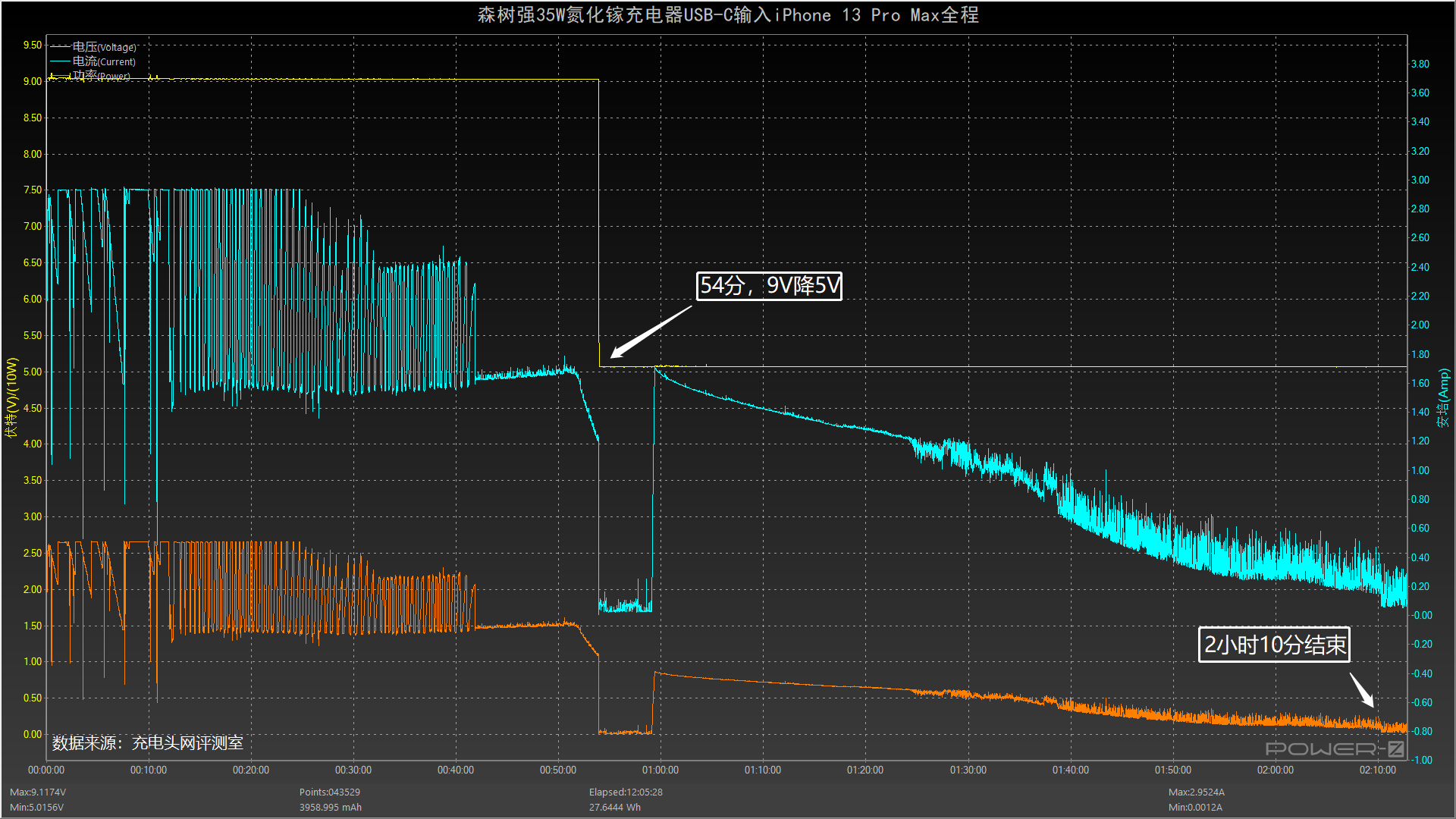
Task: Click the chart title about iPhone 13 Pro Max
Action: click(728, 15)
